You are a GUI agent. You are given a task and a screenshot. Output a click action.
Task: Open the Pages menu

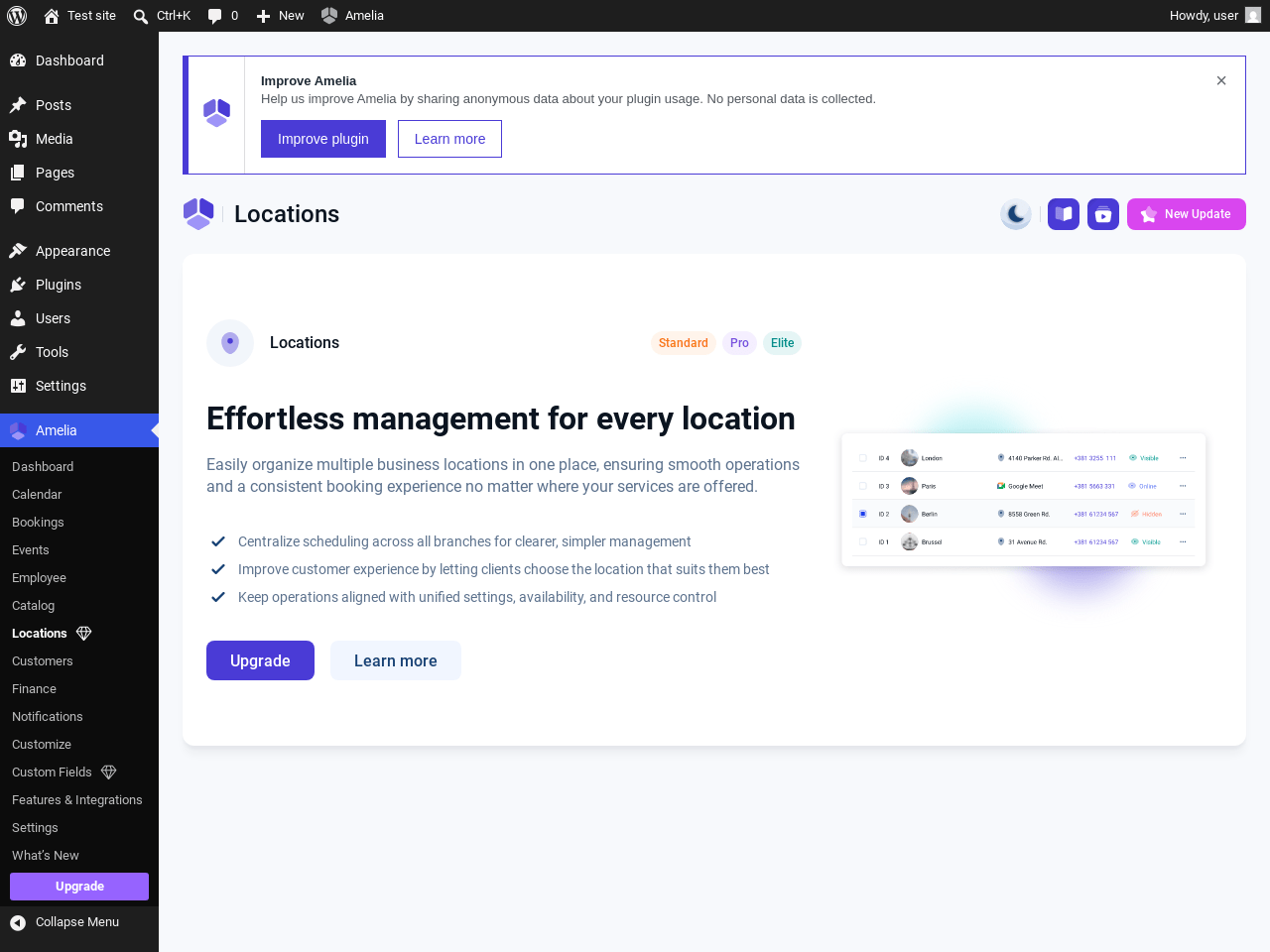[79, 173]
